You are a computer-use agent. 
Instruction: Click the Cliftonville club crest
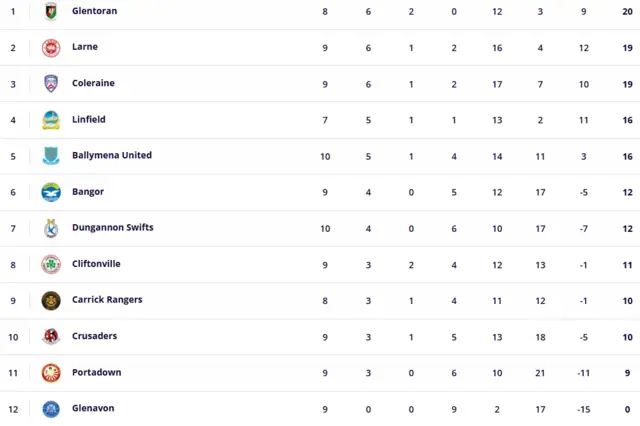pyautogui.click(x=51, y=264)
